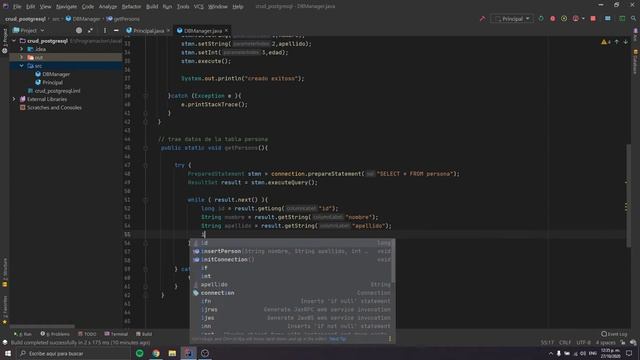Open Project panel options menu icon
640x360 pixels.
tap(105, 31)
